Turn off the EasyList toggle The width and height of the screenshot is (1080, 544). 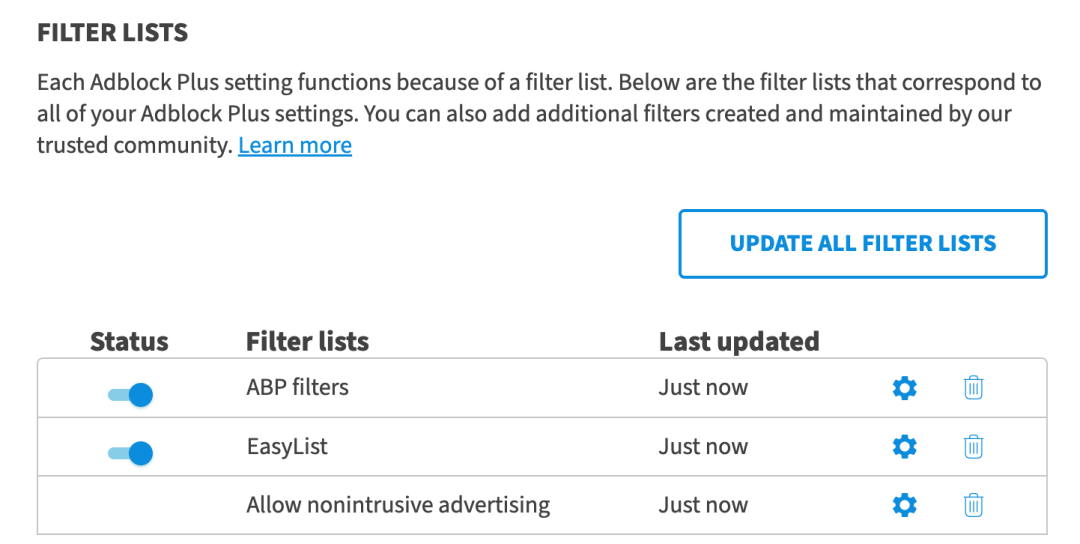click(130, 453)
